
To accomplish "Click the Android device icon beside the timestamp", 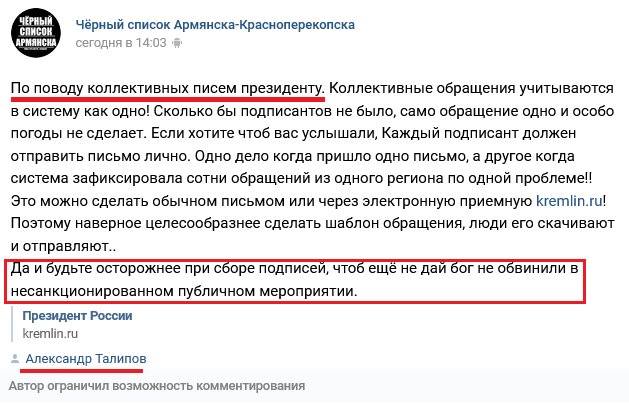I will [x=177, y=43].
